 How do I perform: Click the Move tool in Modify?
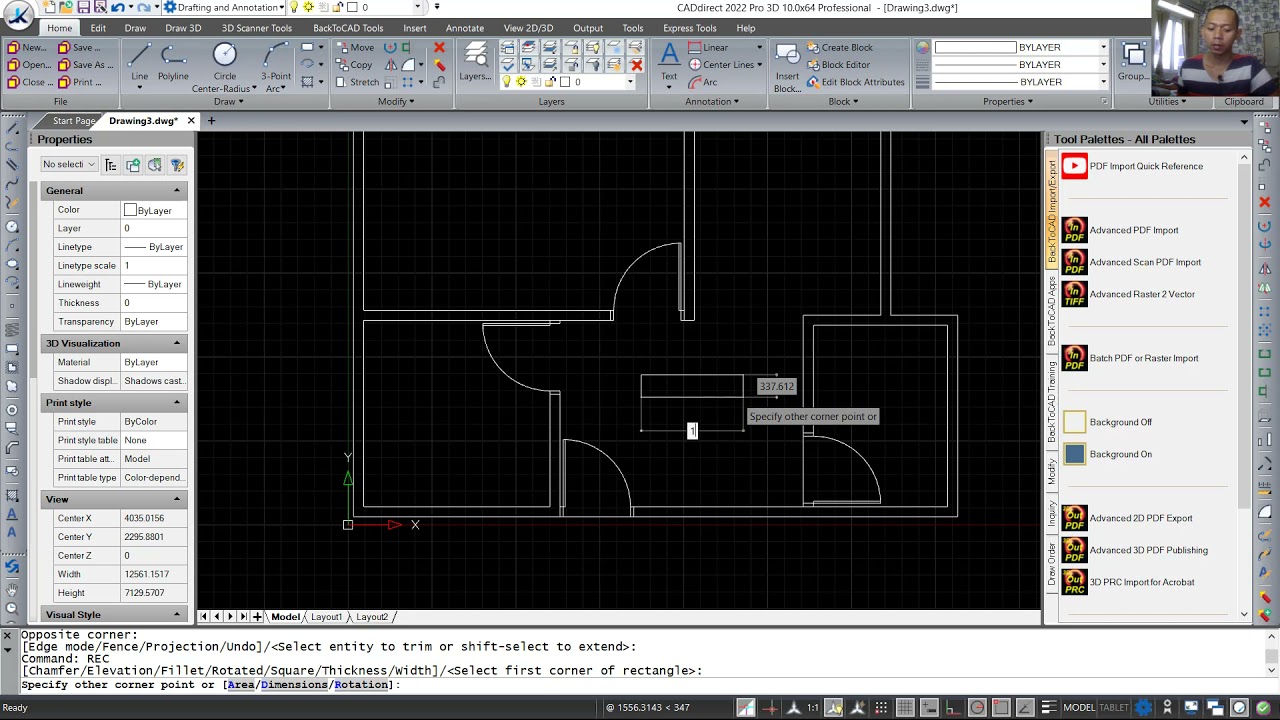point(353,47)
